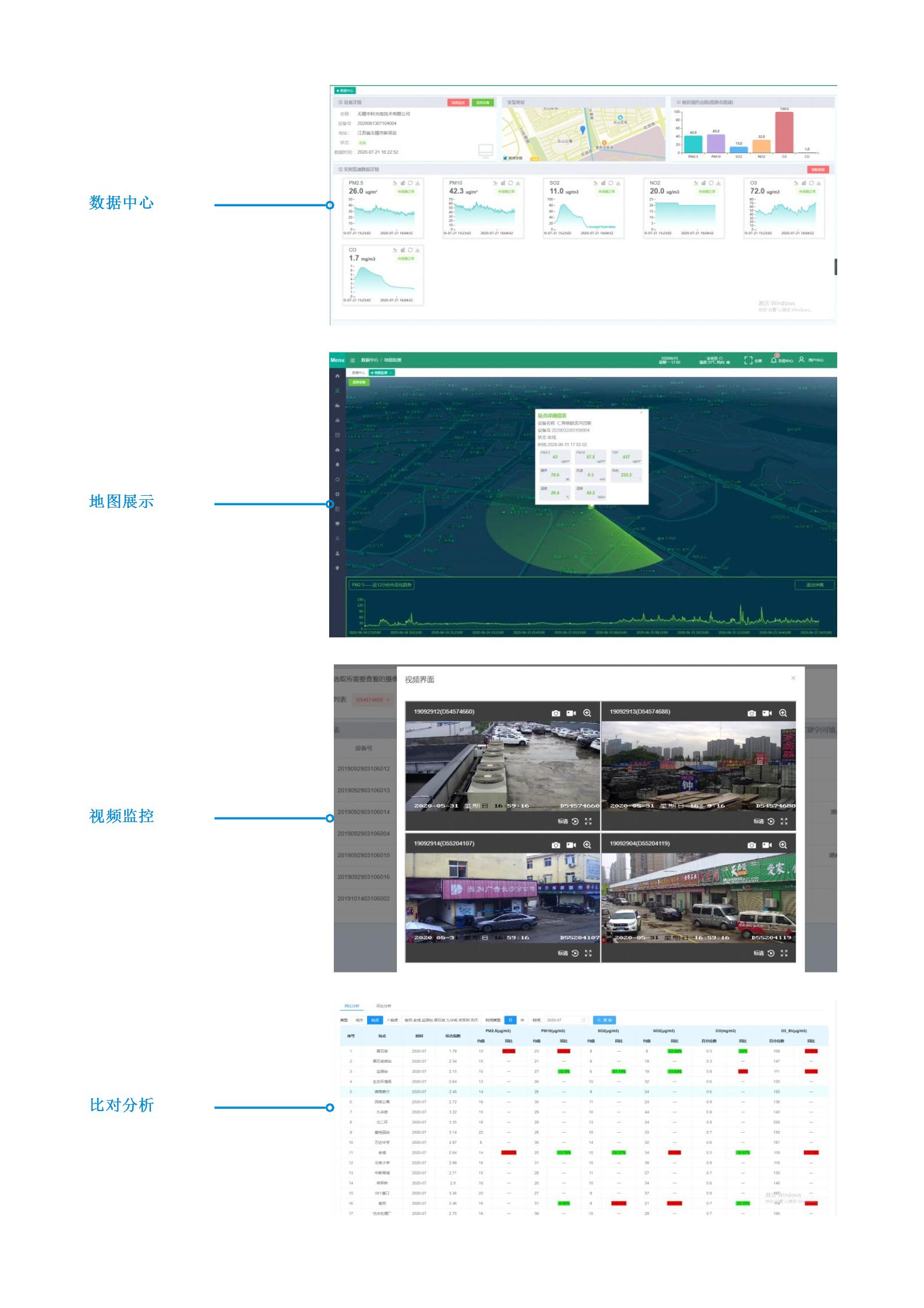
Task: Switch to the 同比分析 tab
Action: pos(352,1006)
